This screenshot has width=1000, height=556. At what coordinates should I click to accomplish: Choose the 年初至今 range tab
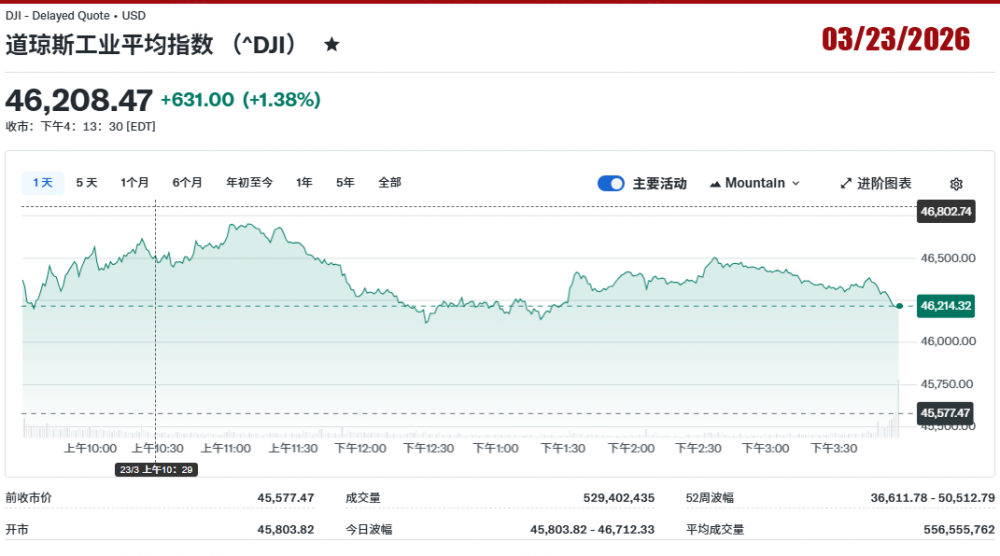coord(249,183)
